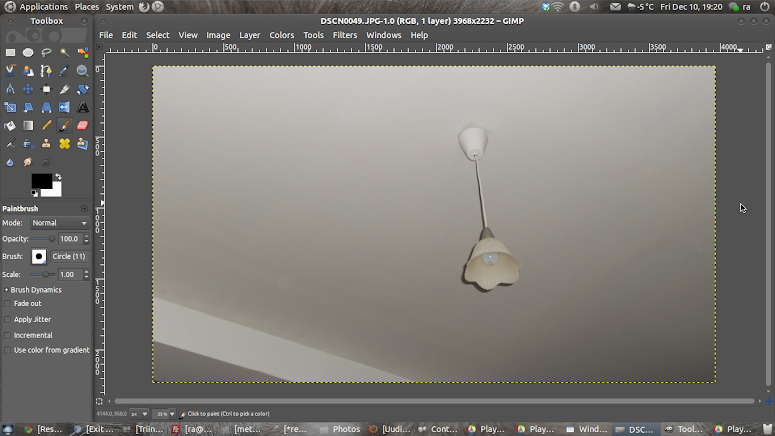Turn on Apply Jitter option
This screenshot has width=775, height=436.
(8, 320)
